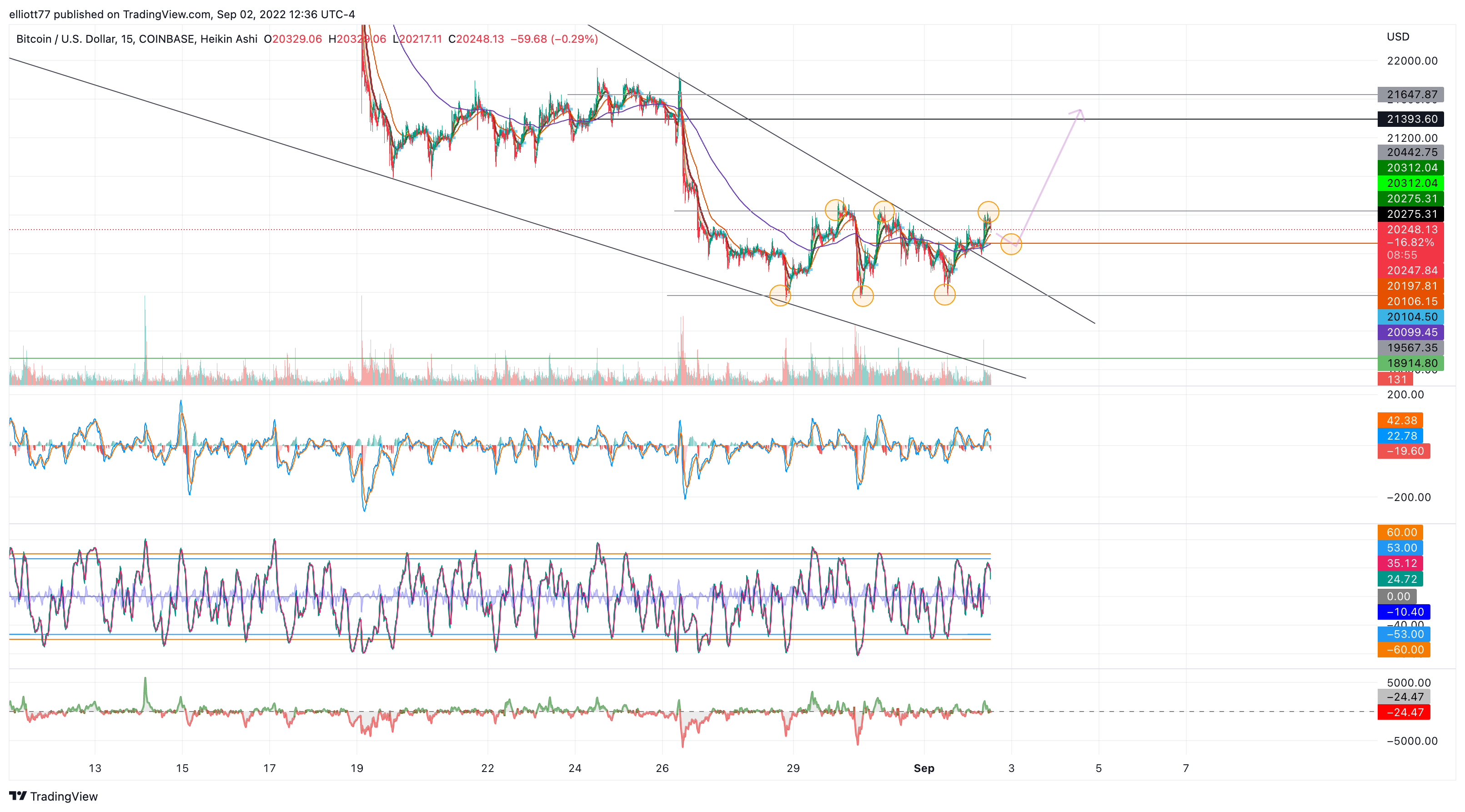Click the '13' date on the time axis
Screen dimensions: 1465x812
(x=95, y=768)
